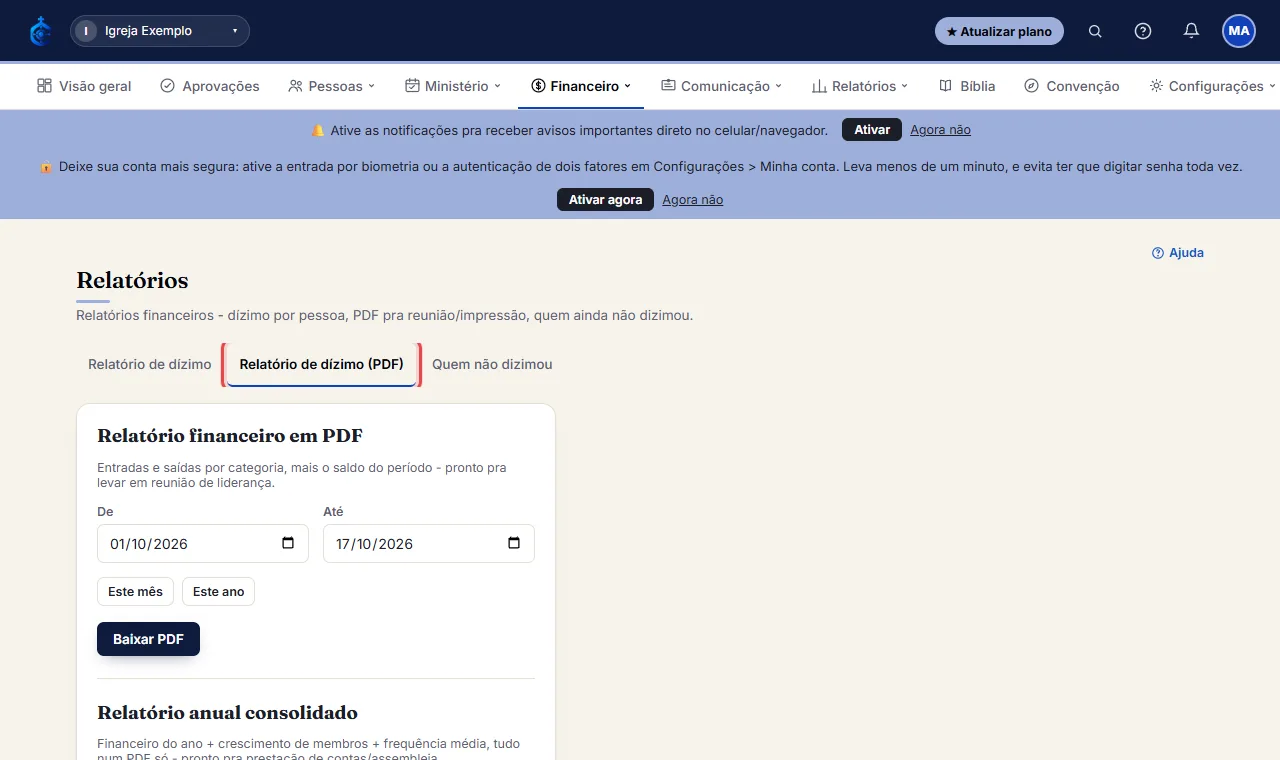The image size is (1280, 760).
Task: Open the help question mark icon
Action: click(1143, 31)
